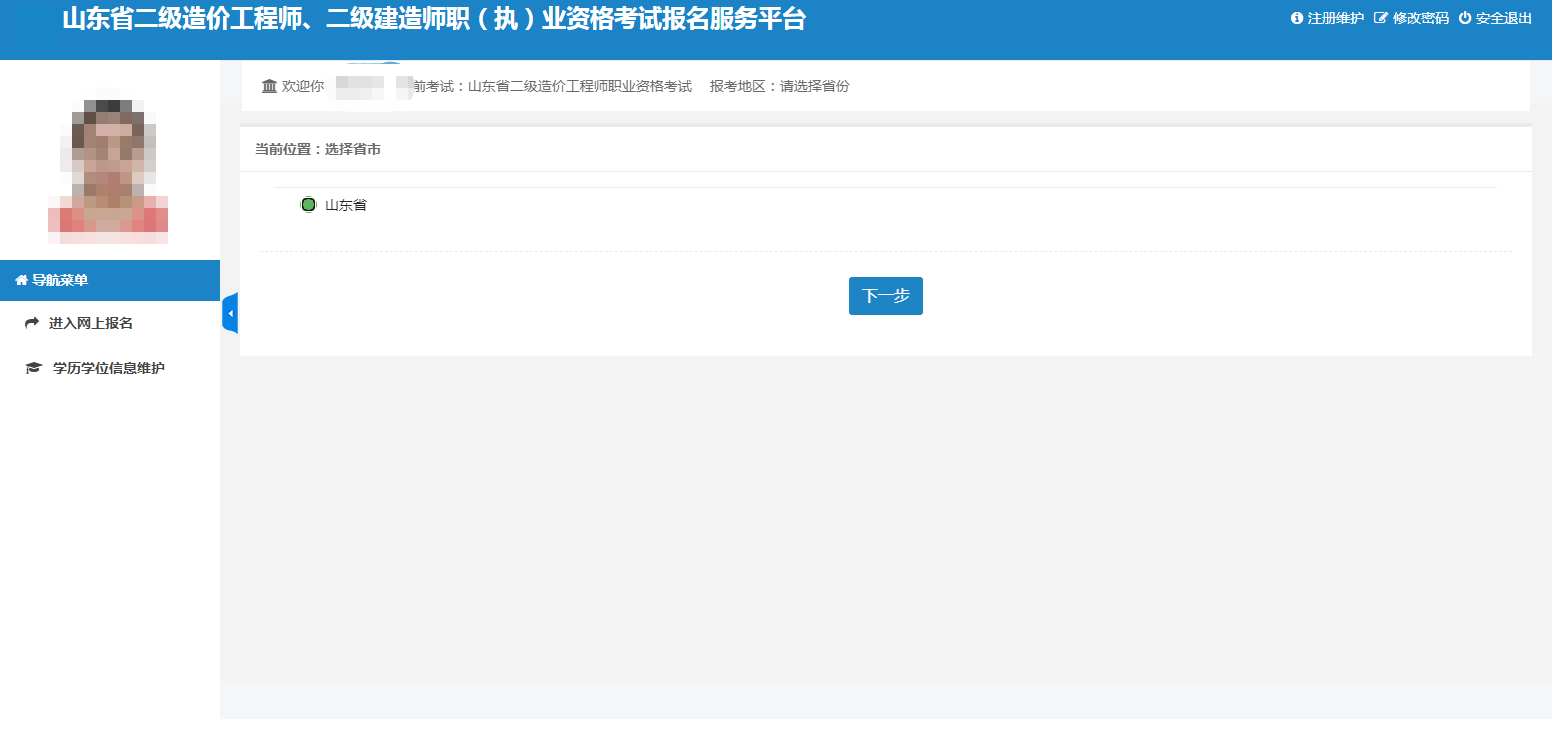This screenshot has height=729, width=1552.
Task: Click the platform title 山东省二级造价工程师
Action: pos(433,20)
